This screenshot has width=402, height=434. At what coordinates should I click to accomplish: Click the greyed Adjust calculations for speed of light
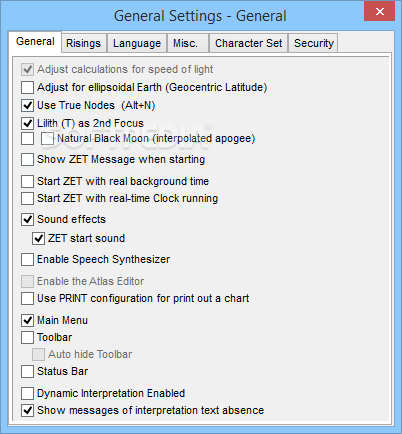pyautogui.click(x=27, y=70)
